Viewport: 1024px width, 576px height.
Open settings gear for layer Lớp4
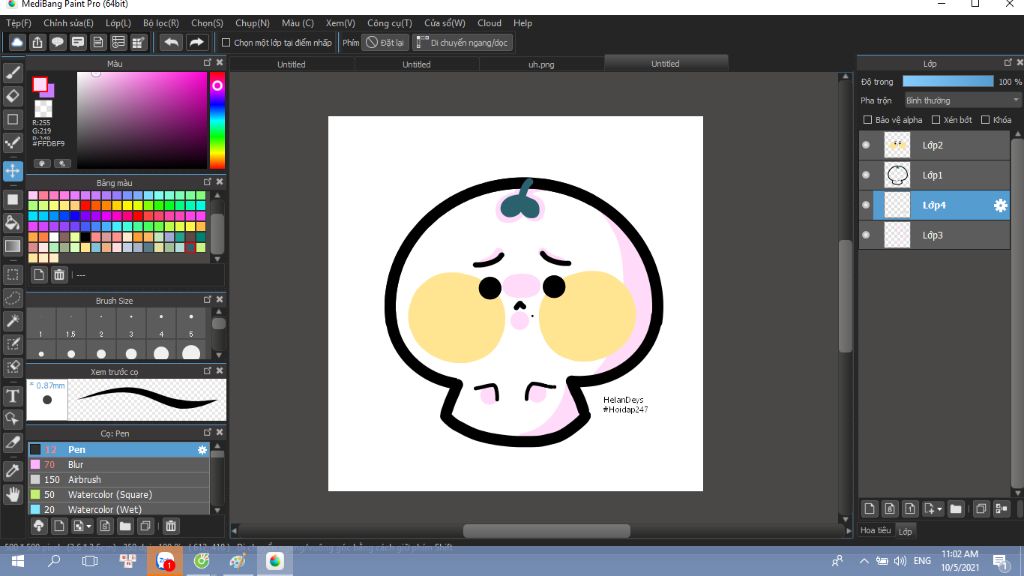1000,205
